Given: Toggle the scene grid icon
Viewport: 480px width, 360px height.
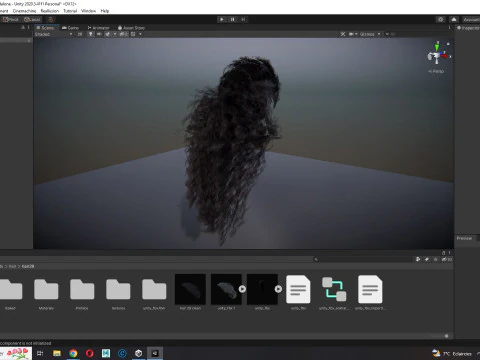Looking at the screenshot, I should (133, 34).
